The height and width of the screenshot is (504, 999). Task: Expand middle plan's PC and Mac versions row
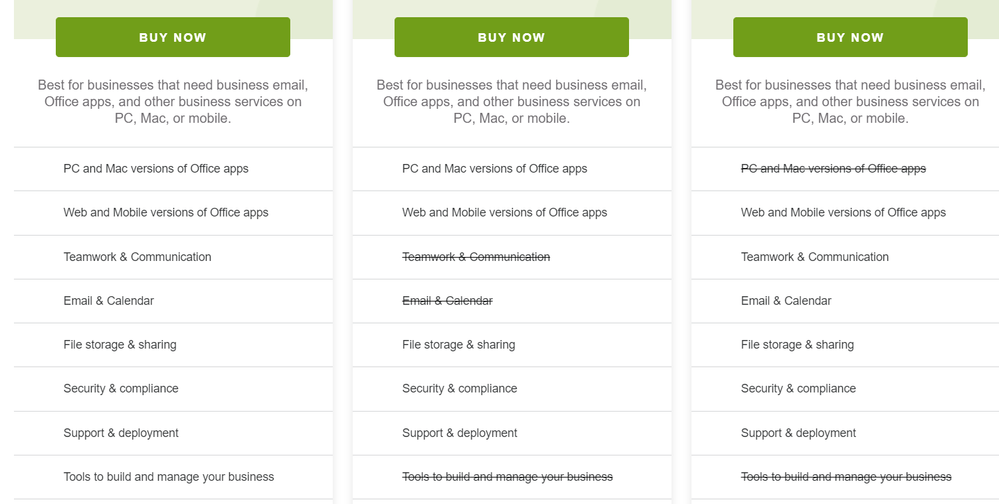pyautogui.click(x=495, y=169)
